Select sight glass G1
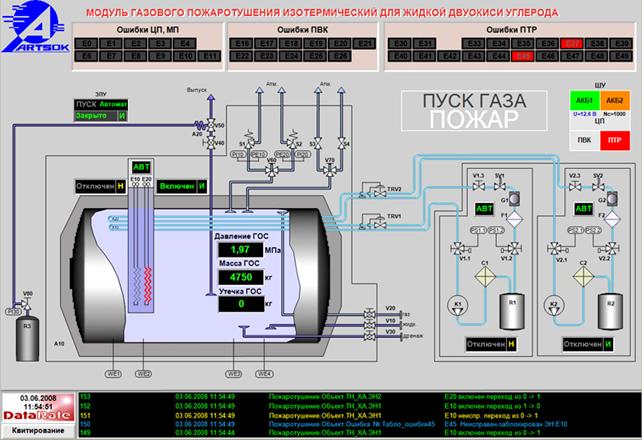Screen dimensions: 642x440 point(515,199)
